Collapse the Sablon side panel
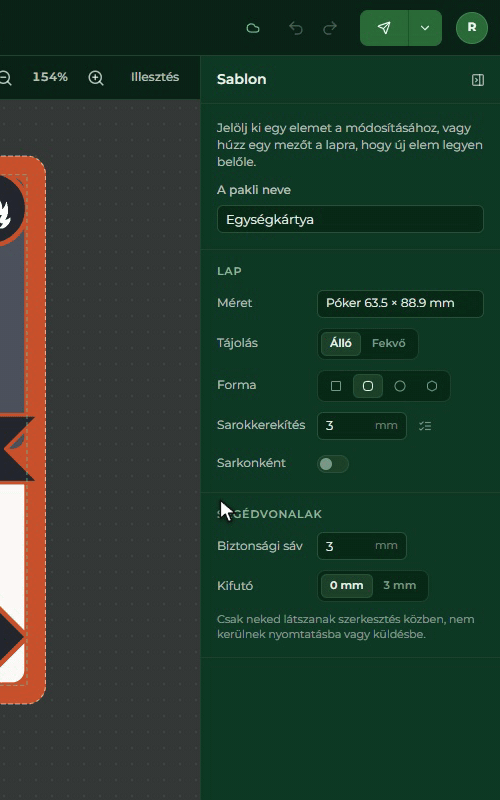This screenshot has width=500, height=800. click(478, 80)
